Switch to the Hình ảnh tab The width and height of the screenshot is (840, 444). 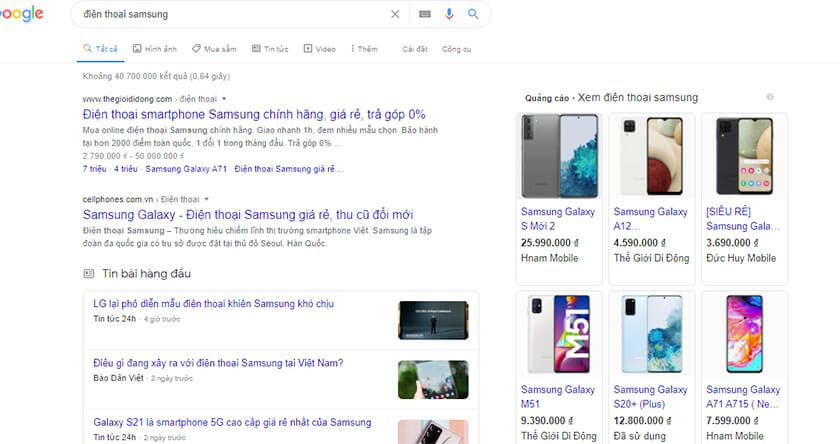tap(154, 49)
